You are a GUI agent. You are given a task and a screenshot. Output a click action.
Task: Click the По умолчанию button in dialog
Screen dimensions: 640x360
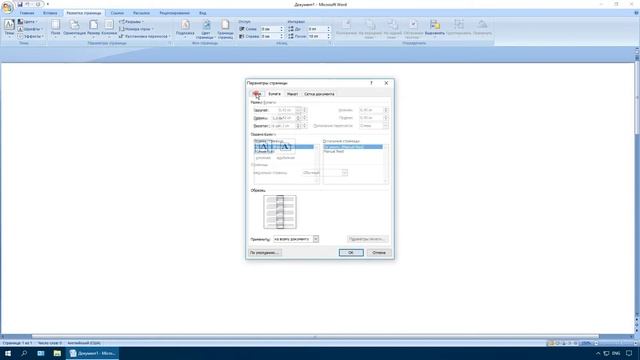pyautogui.click(x=265, y=253)
